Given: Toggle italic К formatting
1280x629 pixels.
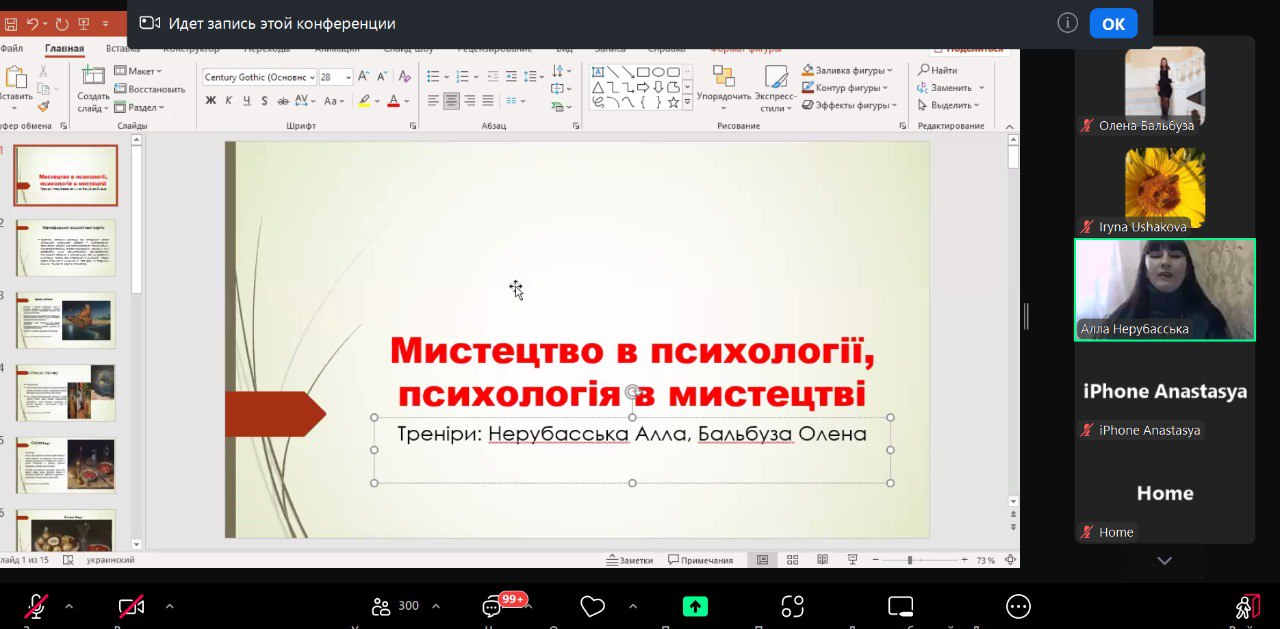Looking at the screenshot, I should (x=228, y=100).
